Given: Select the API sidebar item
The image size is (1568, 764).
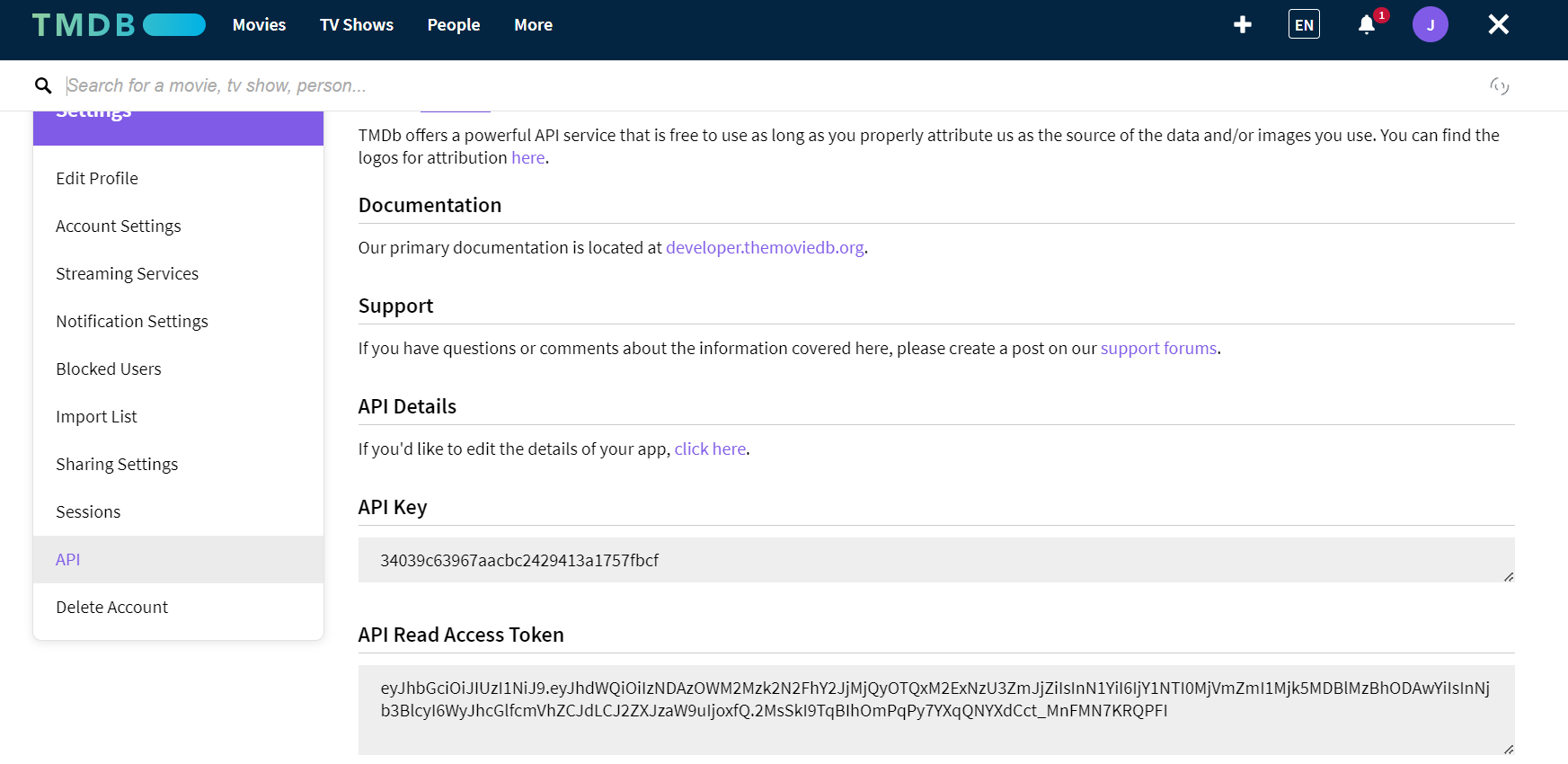Looking at the screenshot, I should (178, 559).
